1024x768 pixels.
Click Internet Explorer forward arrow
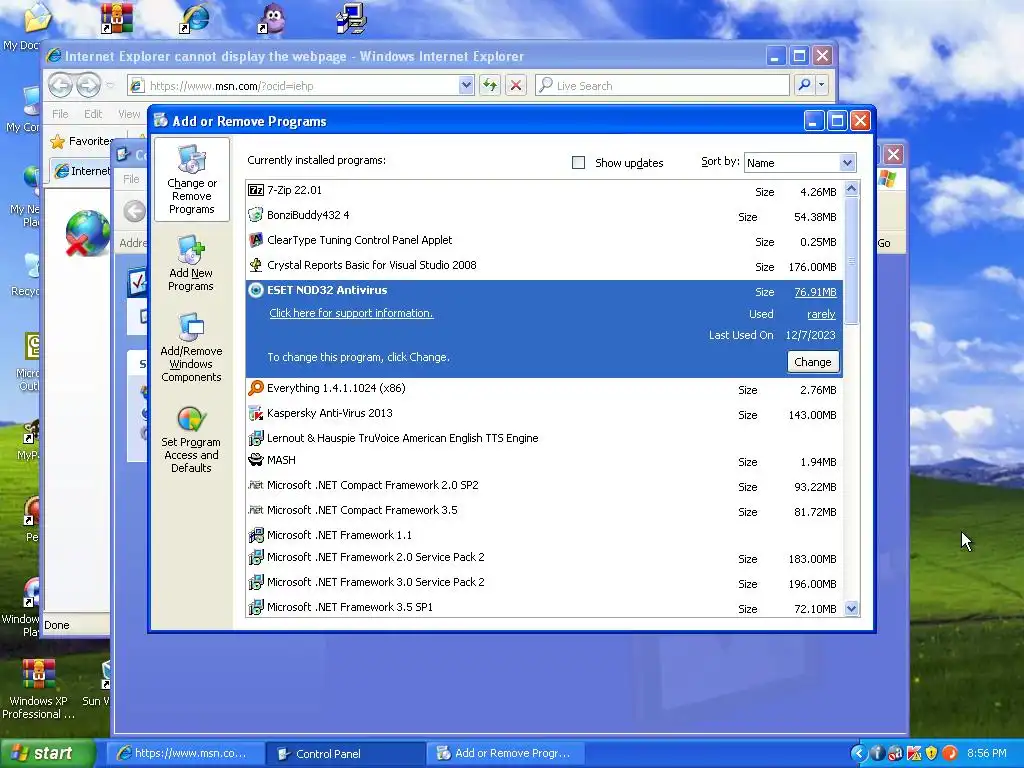88,85
